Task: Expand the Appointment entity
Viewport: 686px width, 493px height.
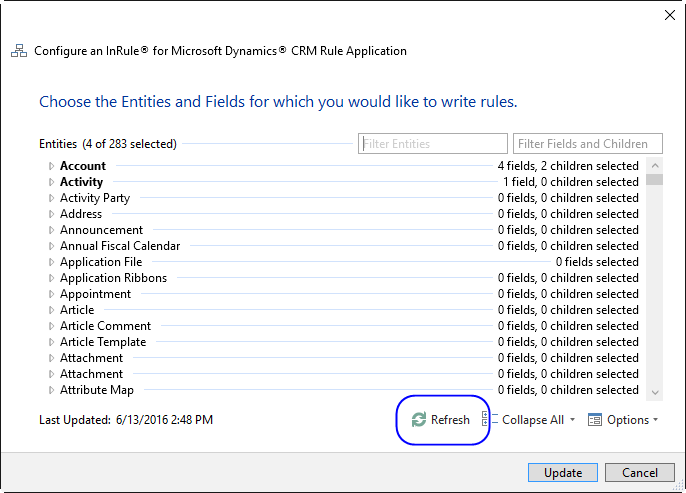Action: click(x=51, y=294)
